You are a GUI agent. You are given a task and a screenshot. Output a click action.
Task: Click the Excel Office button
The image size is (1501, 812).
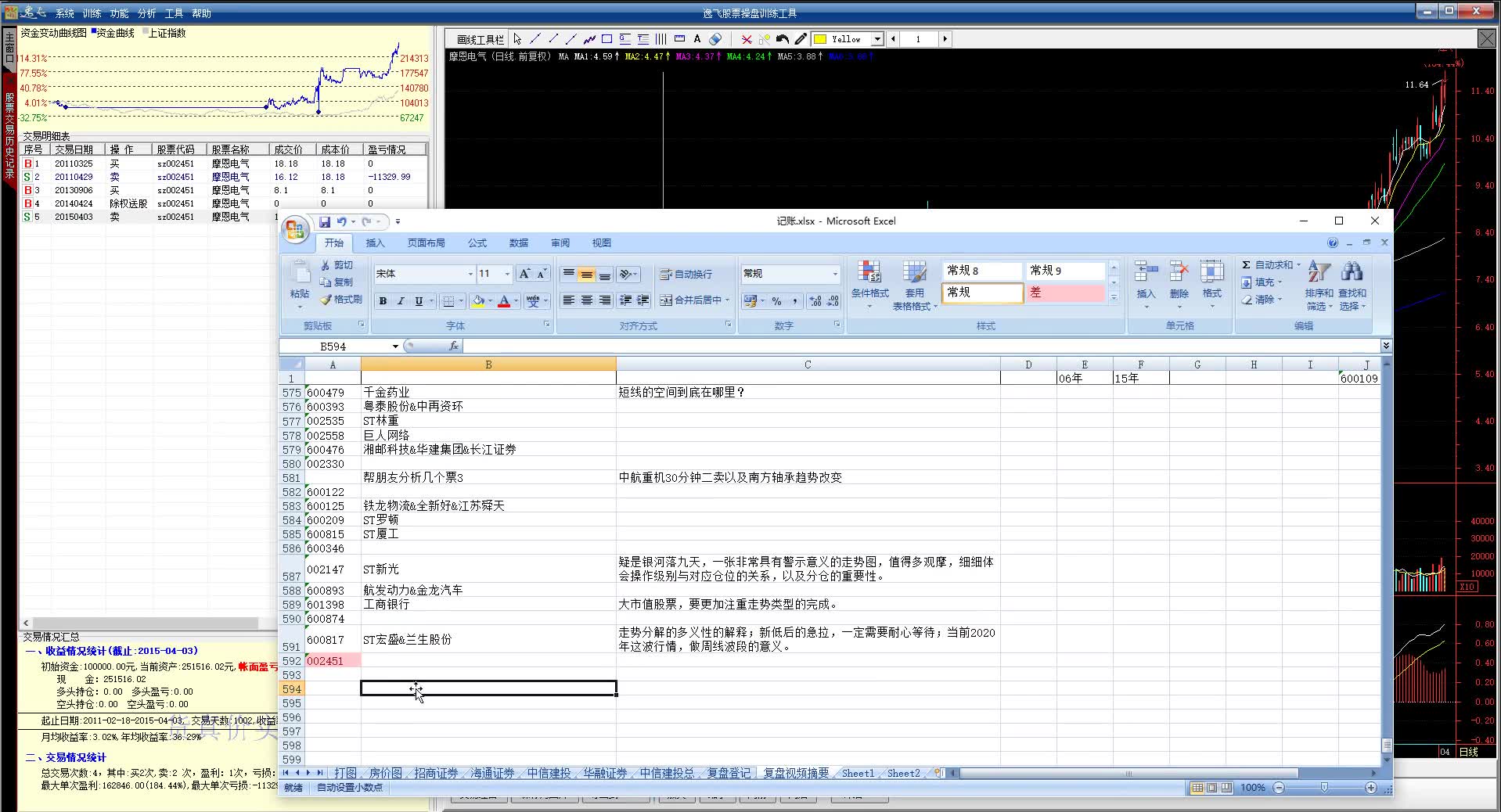click(x=295, y=229)
